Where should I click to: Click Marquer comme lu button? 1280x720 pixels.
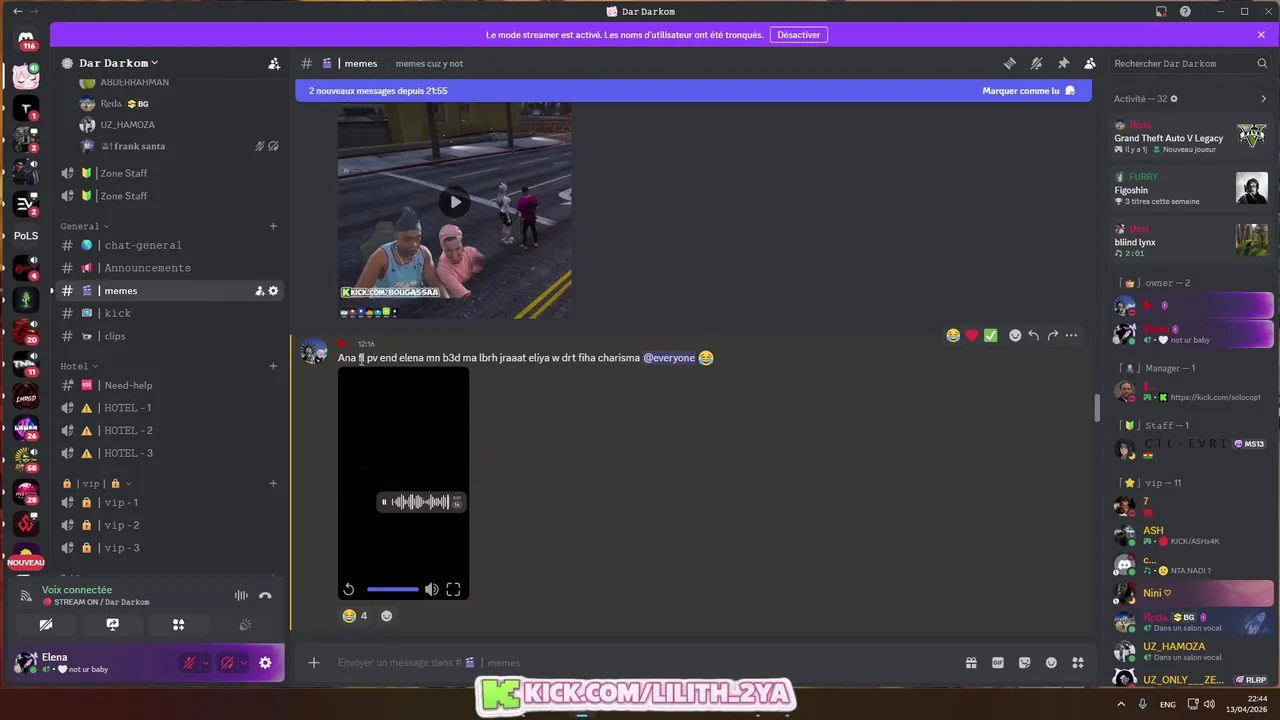pos(1028,91)
